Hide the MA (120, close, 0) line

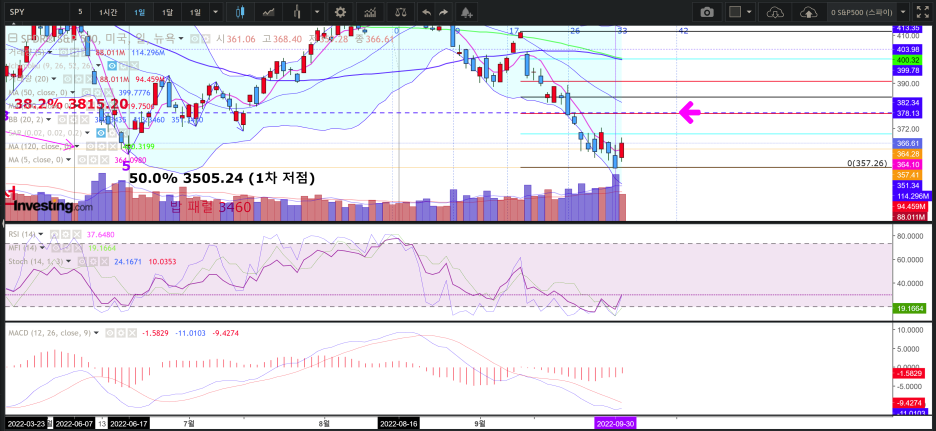coord(91,146)
